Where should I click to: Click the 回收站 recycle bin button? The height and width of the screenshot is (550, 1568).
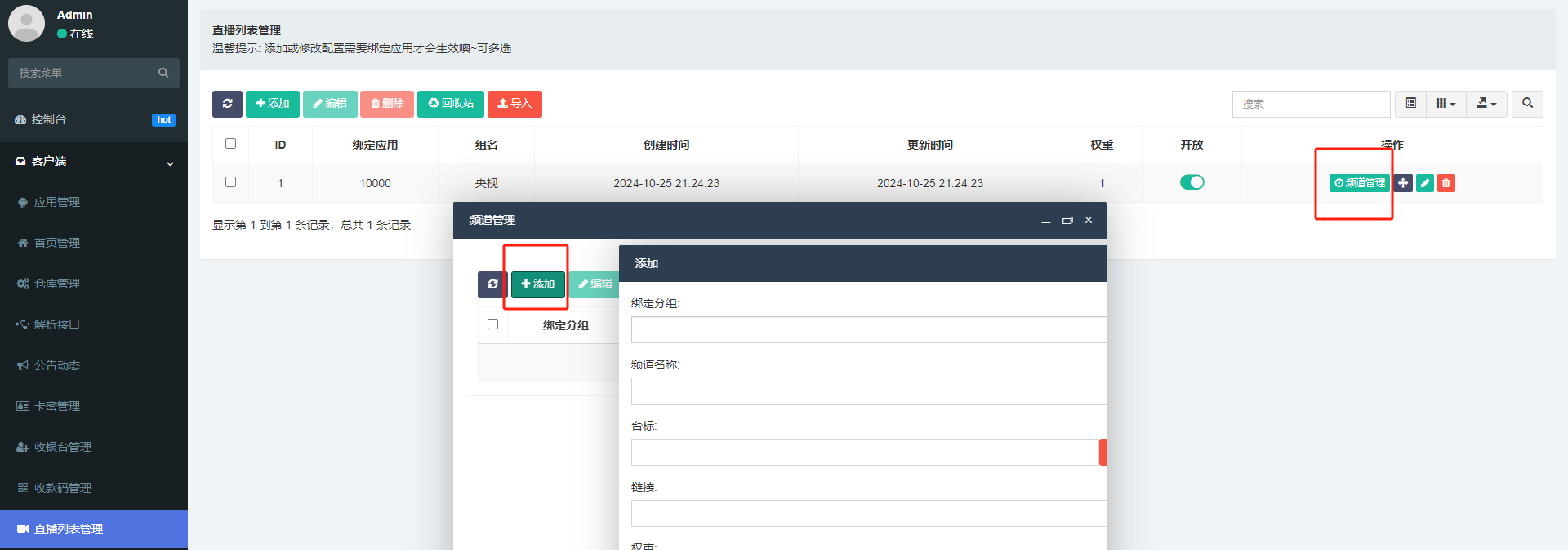click(451, 104)
